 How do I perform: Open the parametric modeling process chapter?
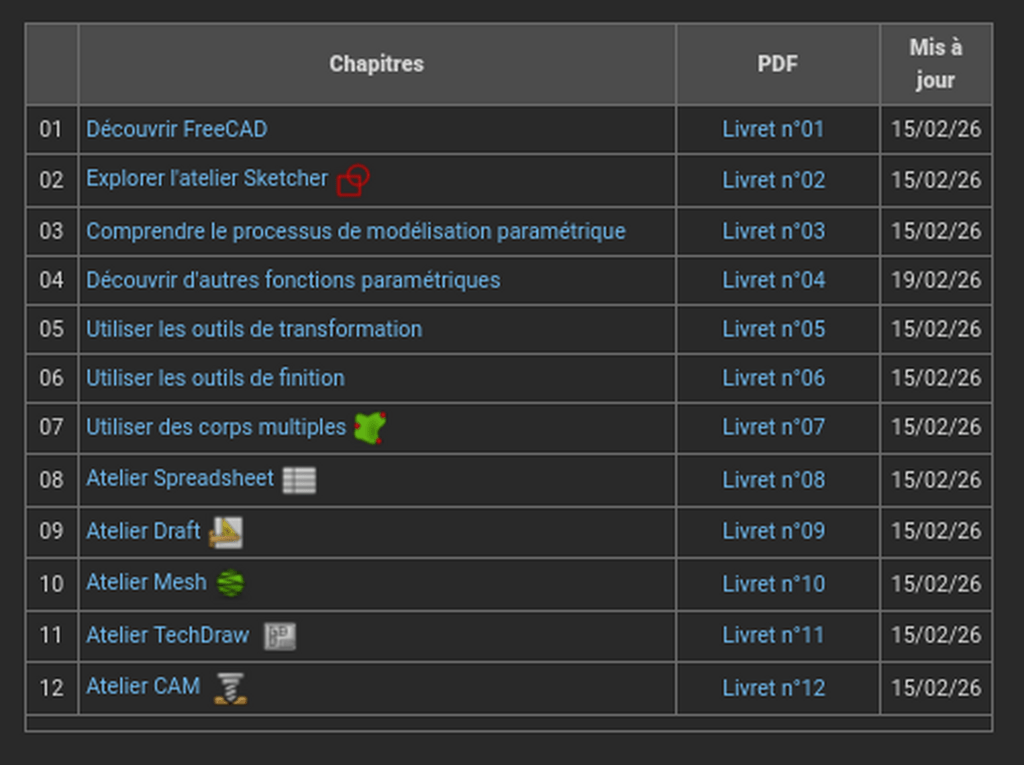pos(355,231)
